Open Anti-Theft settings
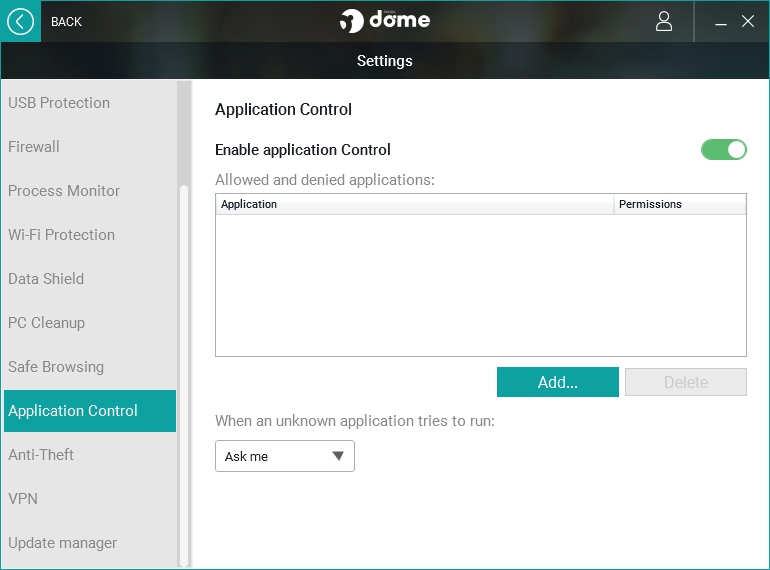 coord(41,455)
